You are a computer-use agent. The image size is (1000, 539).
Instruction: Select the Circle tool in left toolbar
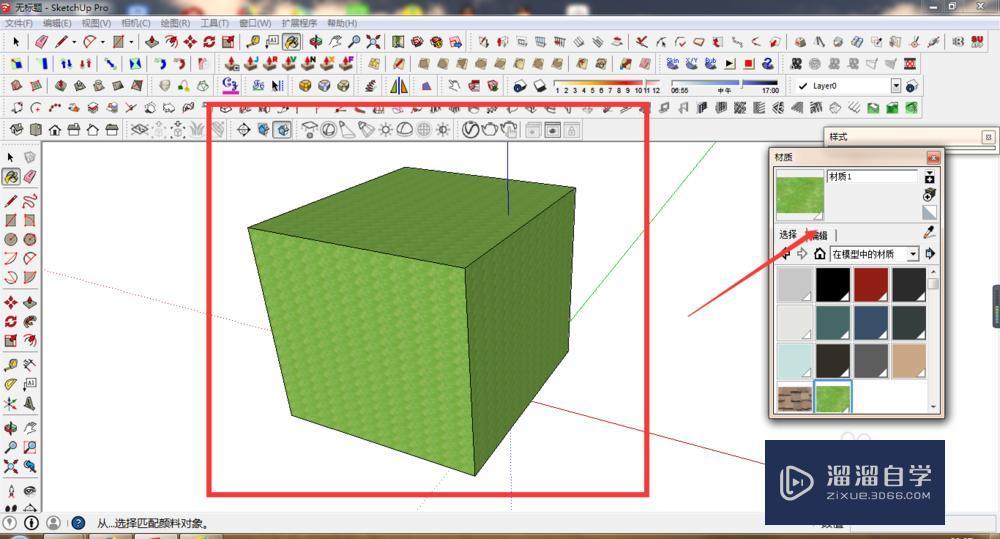11,239
